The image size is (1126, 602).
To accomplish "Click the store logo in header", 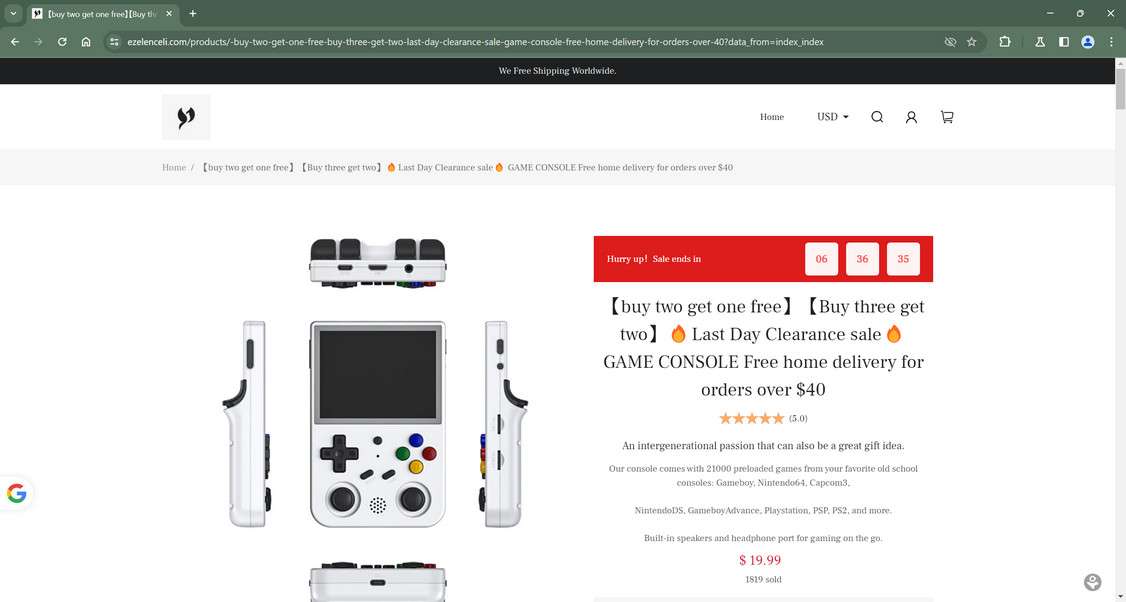I will (186, 117).
